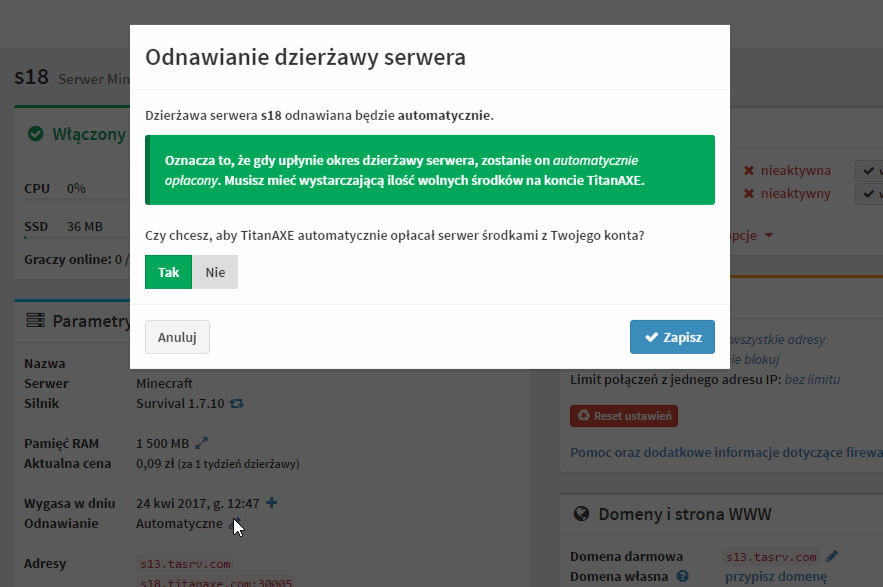Click the 'Wygasa w dniu' label

[x=70, y=503]
